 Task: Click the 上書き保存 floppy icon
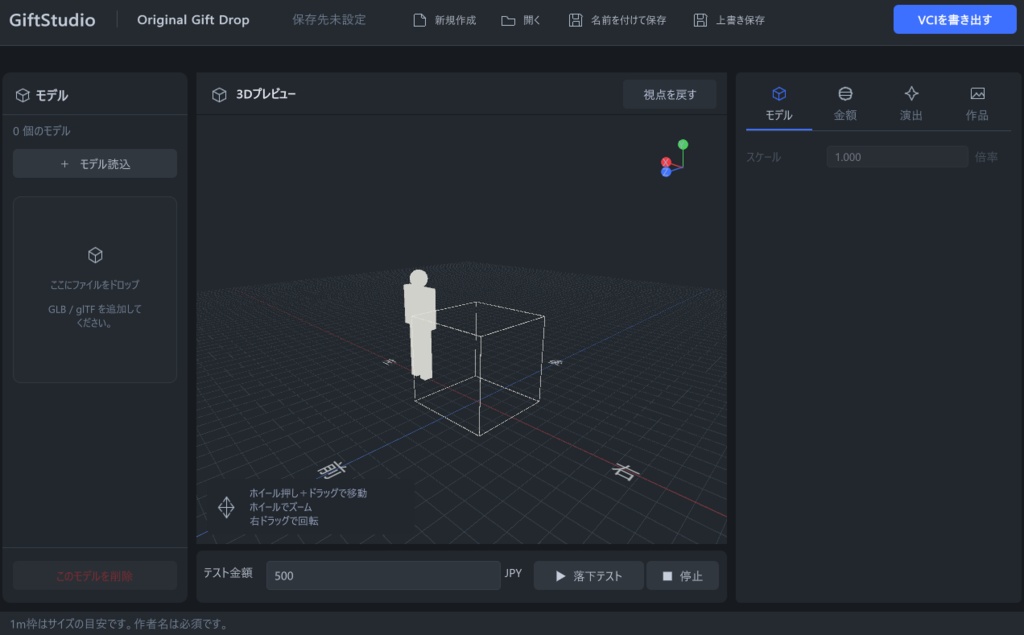click(700, 20)
